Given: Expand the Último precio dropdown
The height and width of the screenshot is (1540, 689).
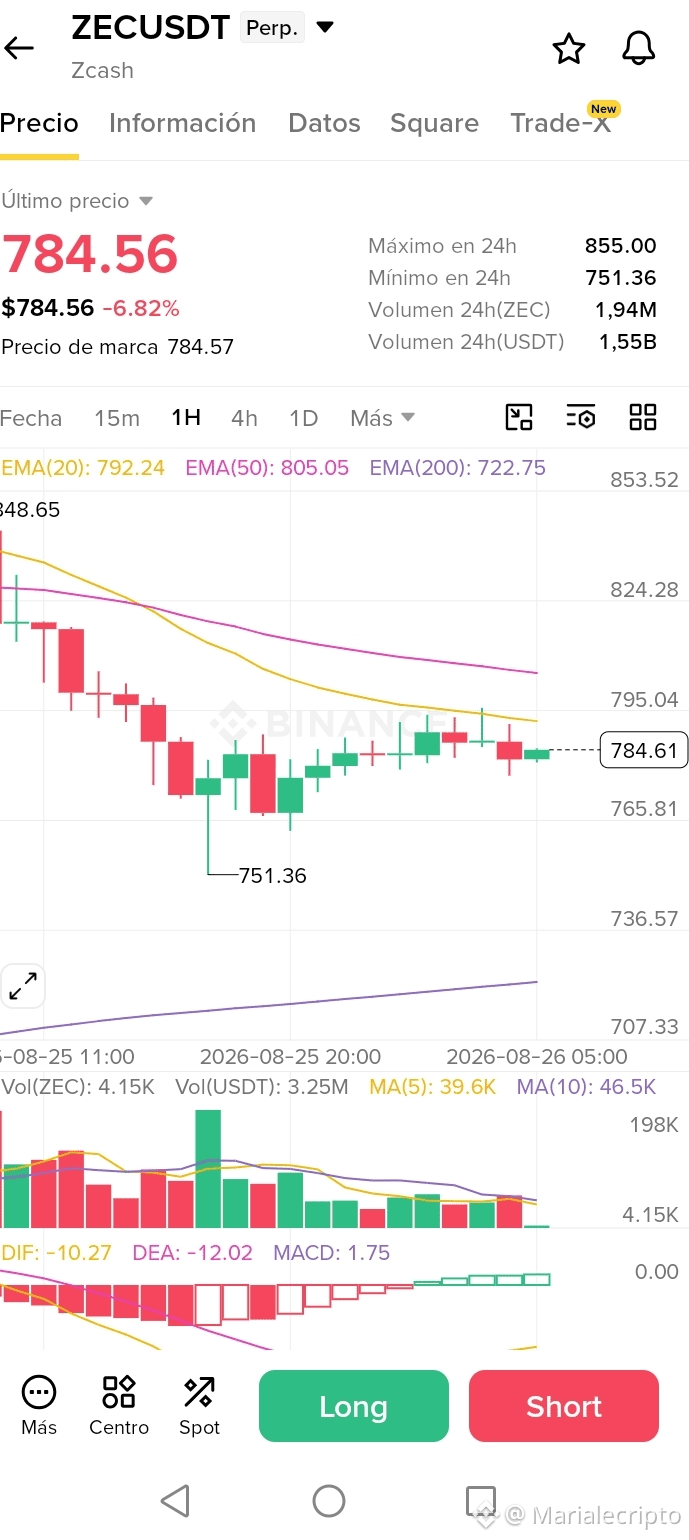Looking at the screenshot, I should tap(77, 201).
